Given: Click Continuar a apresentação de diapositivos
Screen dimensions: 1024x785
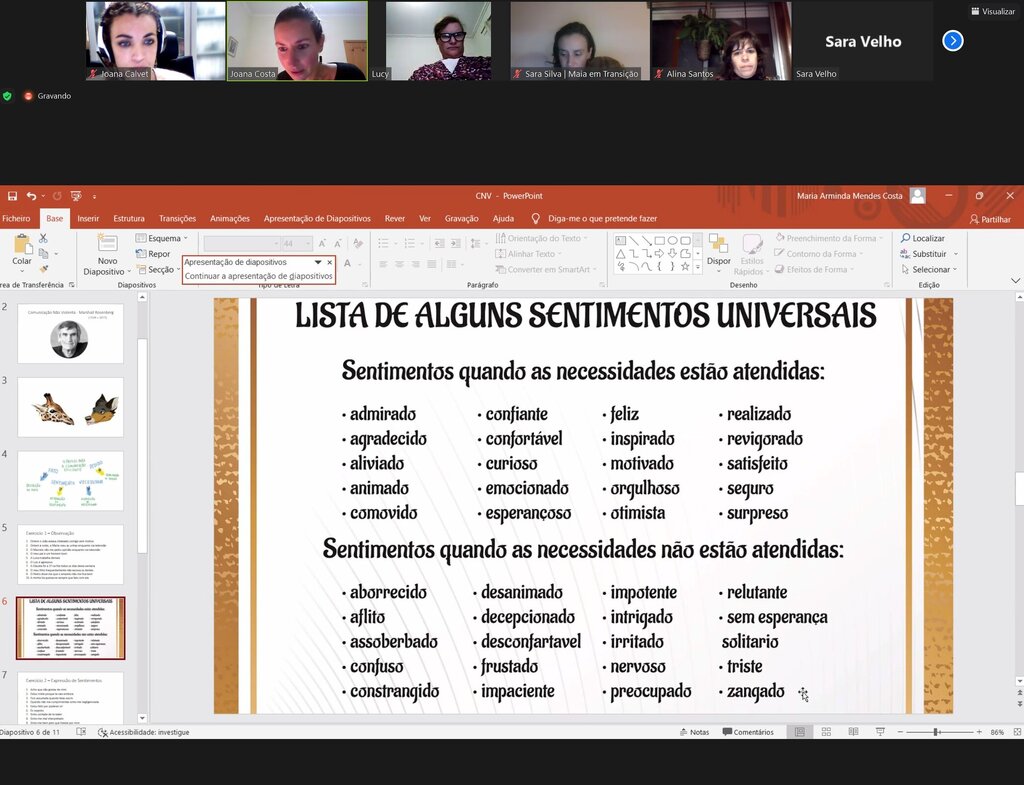Looking at the screenshot, I should point(258,276).
